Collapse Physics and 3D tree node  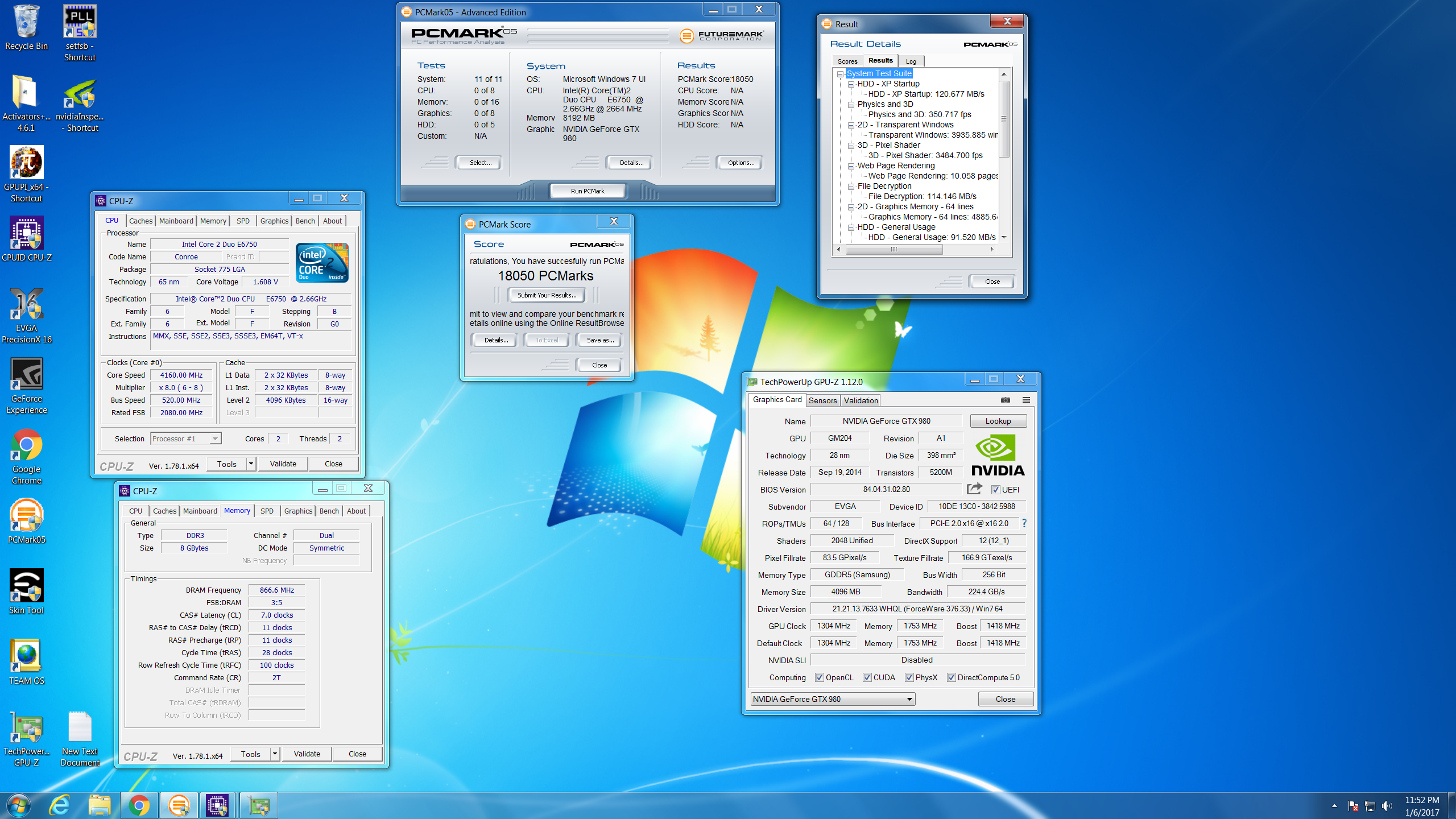[x=851, y=105]
